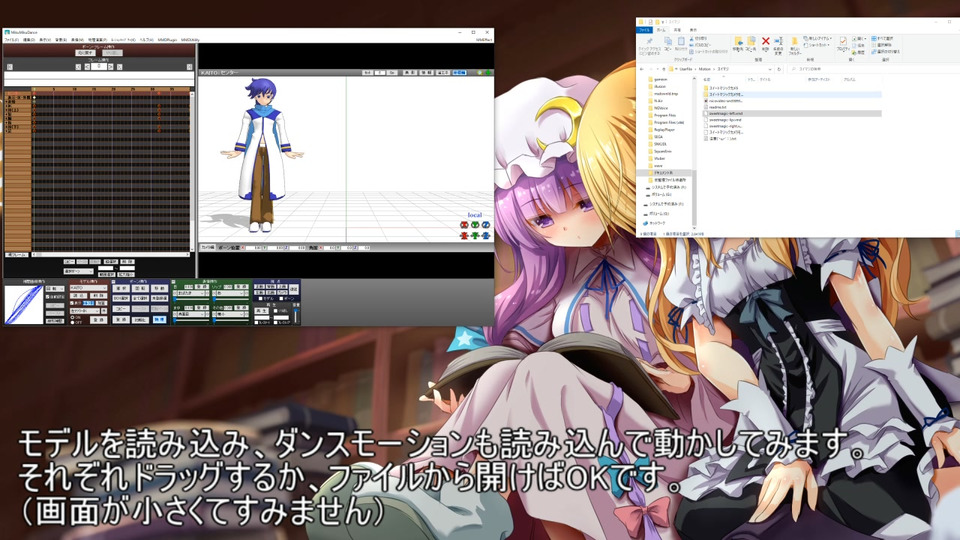Click the 元に戻す undo button
The width and height of the screenshot is (960, 540).
click(x=85, y=53)
